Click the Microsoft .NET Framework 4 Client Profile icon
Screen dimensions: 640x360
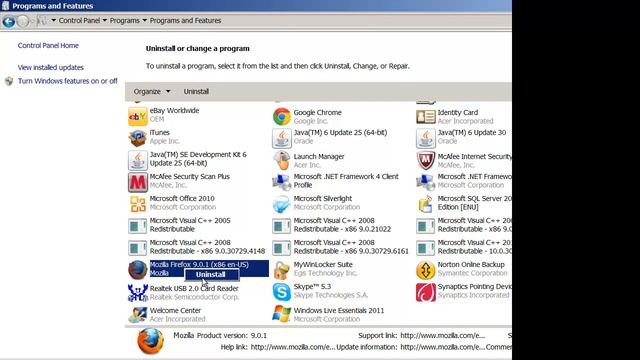click(x=282, y=182)
